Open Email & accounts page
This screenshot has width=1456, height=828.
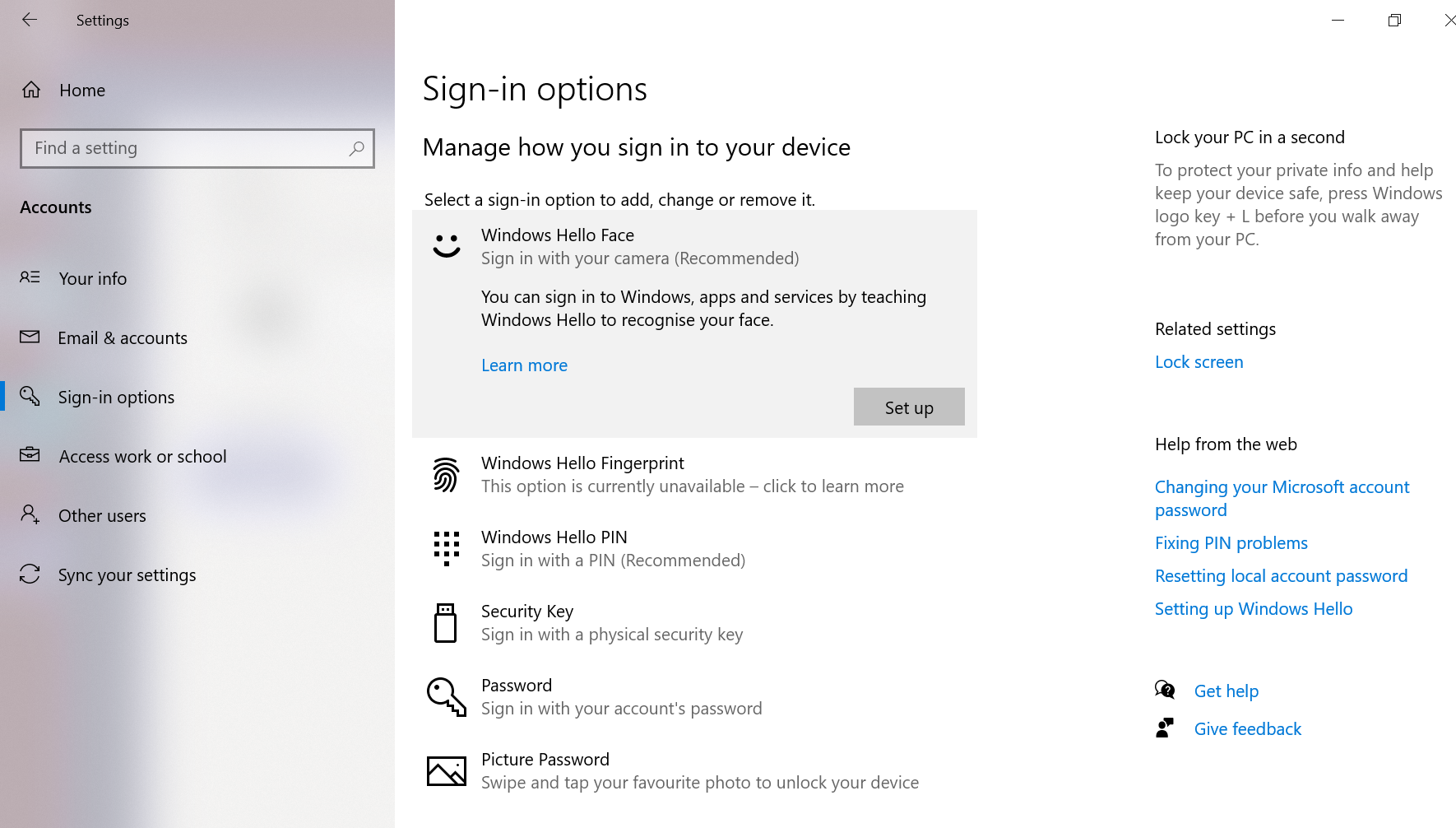coord(122,338)
